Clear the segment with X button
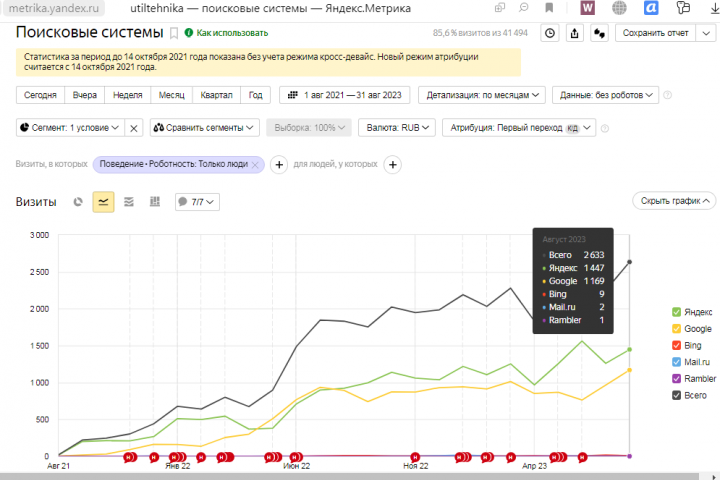Screen dimensions: 720x480 point(134,128)
